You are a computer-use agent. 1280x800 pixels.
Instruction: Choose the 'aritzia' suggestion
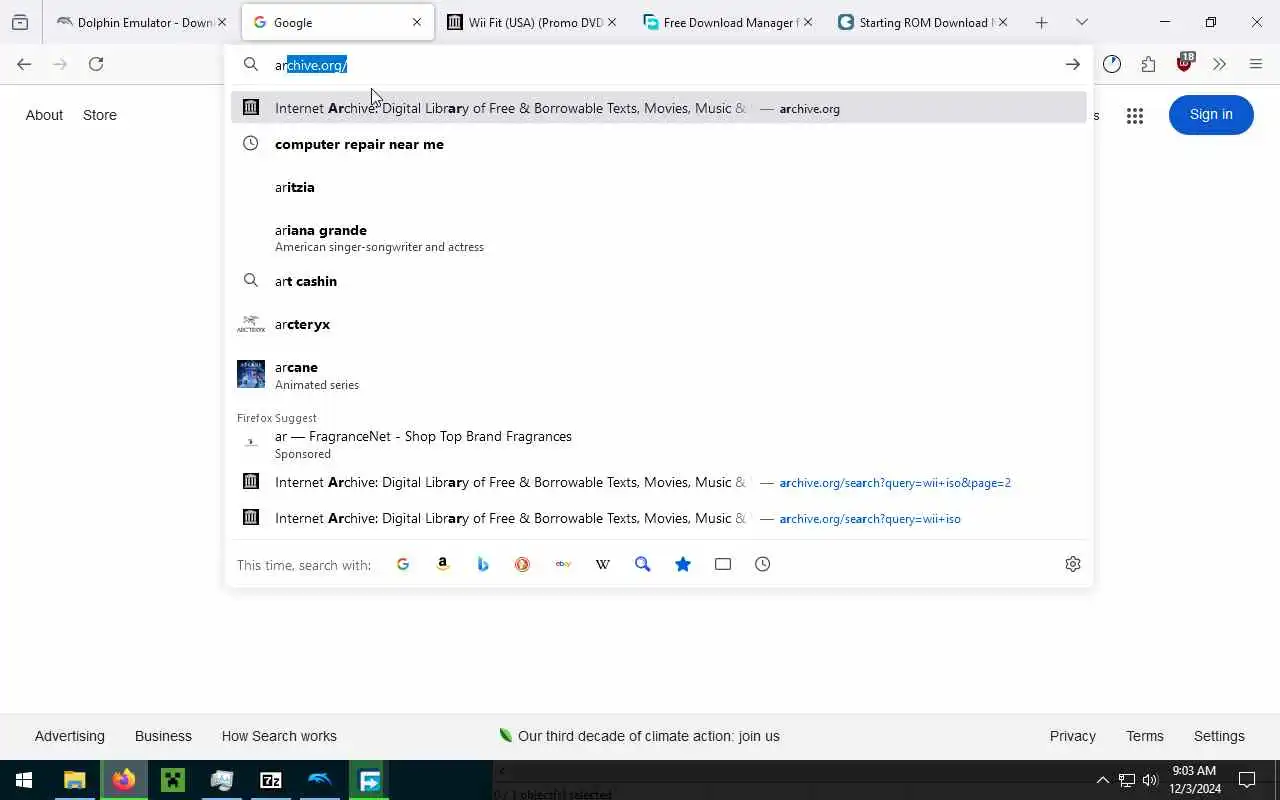659,187
